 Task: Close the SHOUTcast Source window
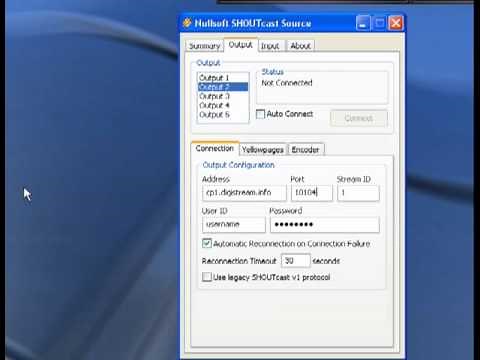pyautogui.click(x=396, y=23)
